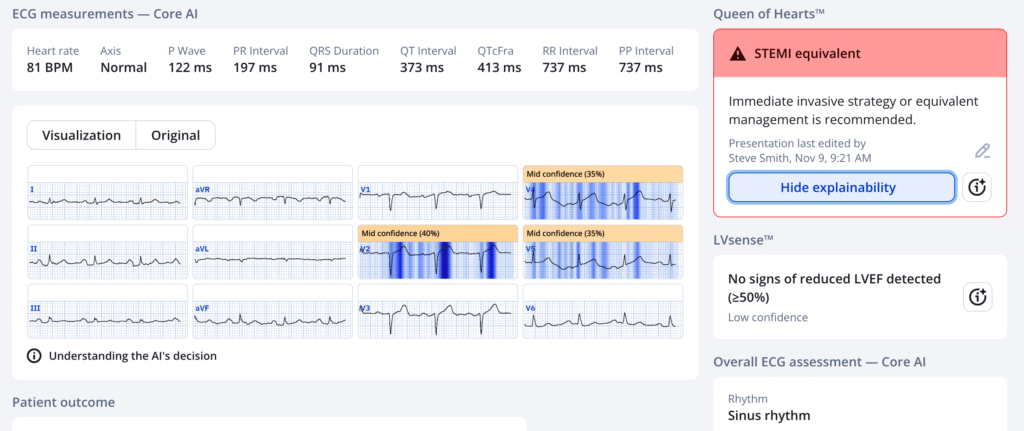Switch to the Original ECG view
The width and height of the screenshot is (1024, 431).
(x=175, y=135)
